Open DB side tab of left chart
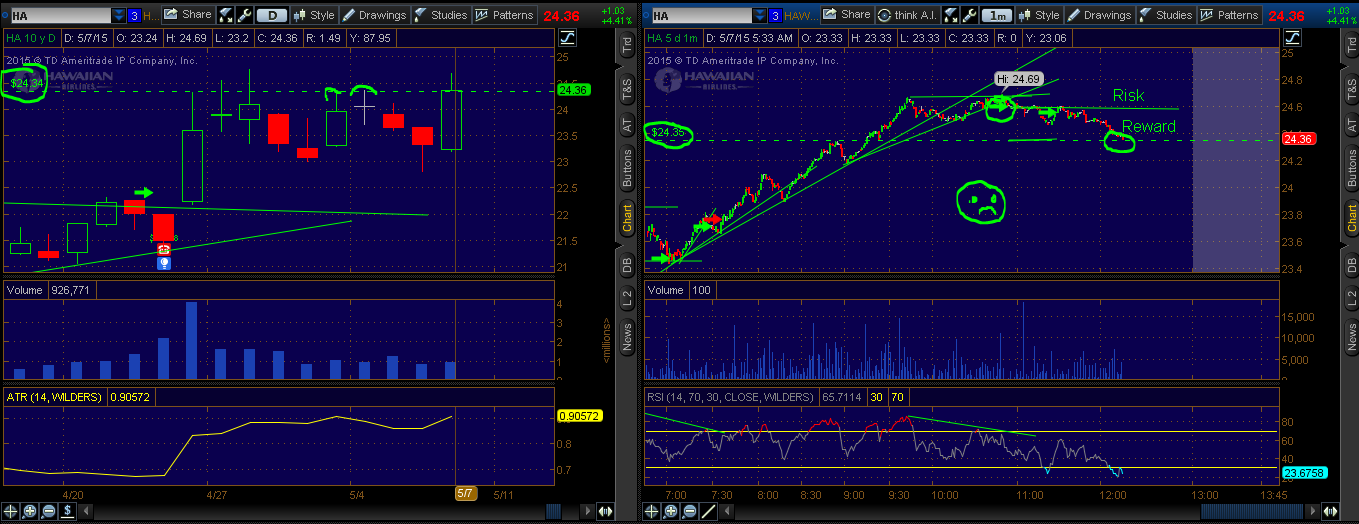This screenshot has width=1359, height=524. (626, 264)
